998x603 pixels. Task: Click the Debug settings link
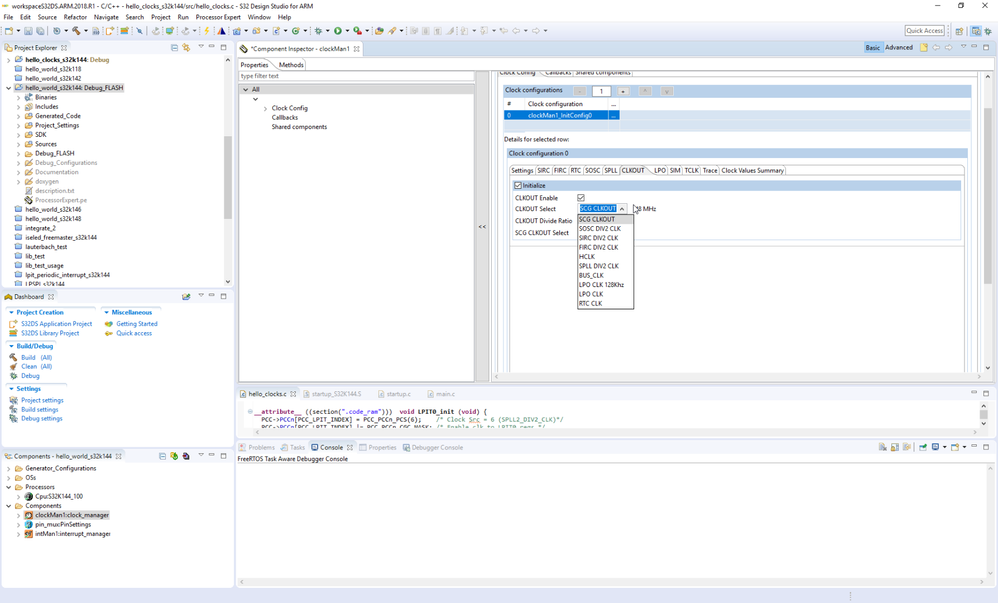(x=41, y=418)
